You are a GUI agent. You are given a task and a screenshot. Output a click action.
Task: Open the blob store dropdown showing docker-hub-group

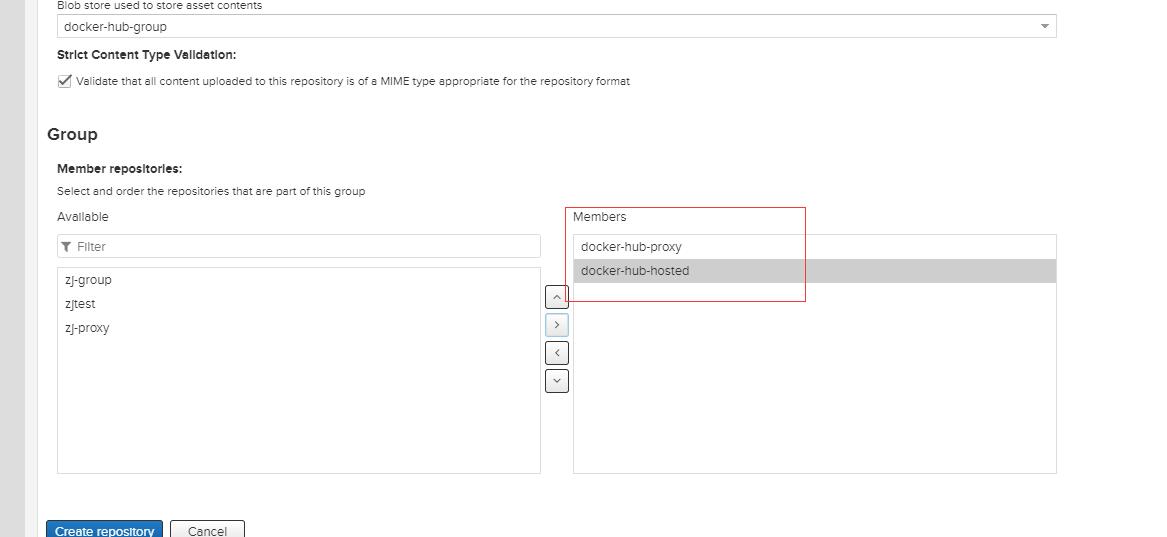pos(556,26)
